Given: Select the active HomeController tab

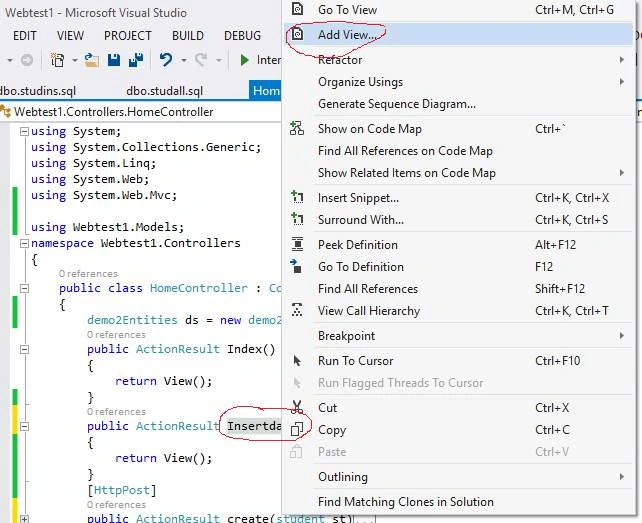Looking at the screenshot, I should [x=265, y=90].
